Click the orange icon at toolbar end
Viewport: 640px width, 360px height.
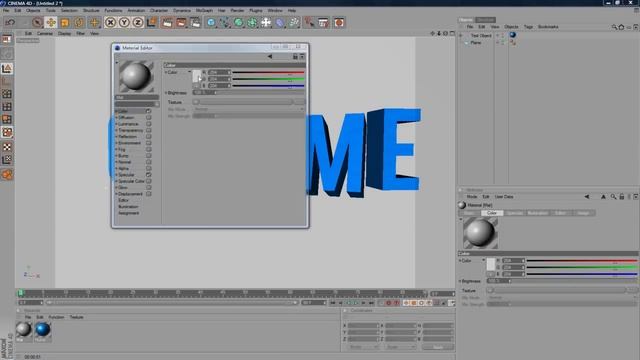pyautogui.click(x=339, y=22)
